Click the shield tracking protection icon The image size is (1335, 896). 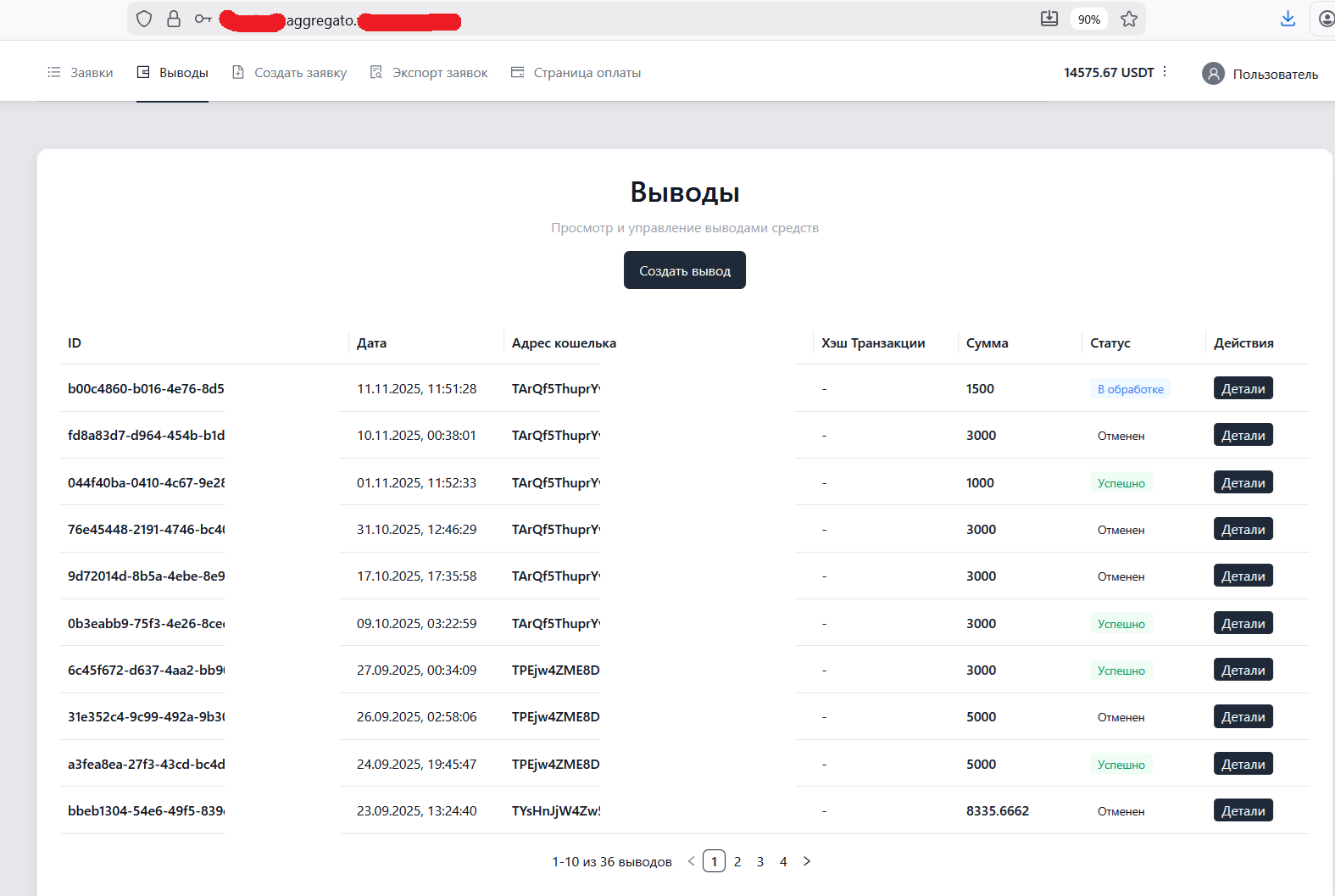click(144, 19)
